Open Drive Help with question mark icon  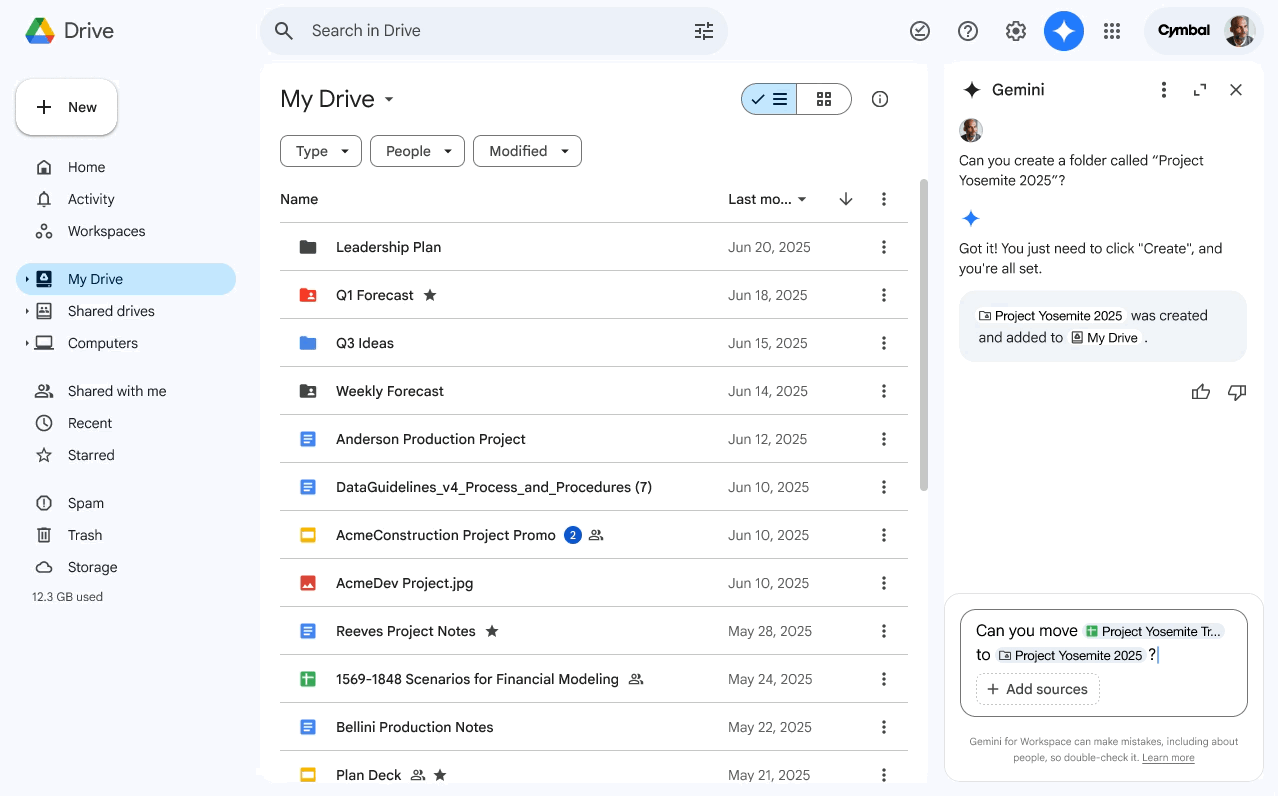[x=968, y=31]
